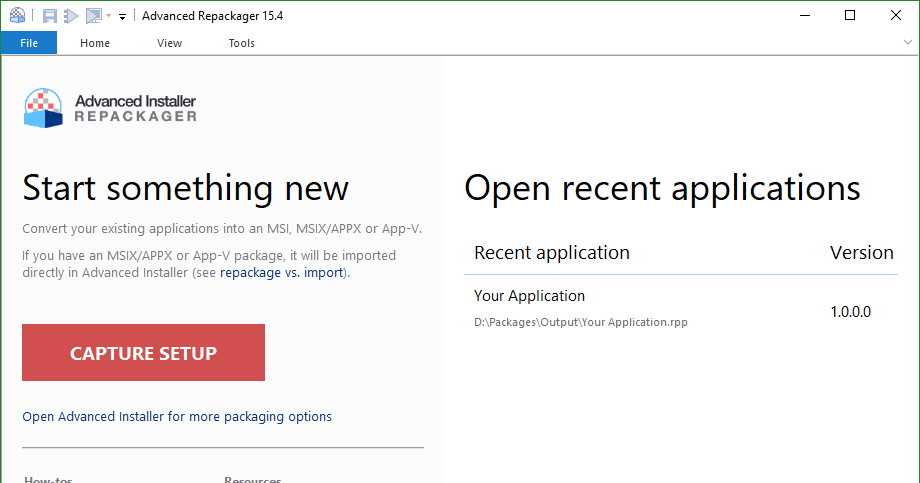This screenshot has width=920, height=483.
Task: Click the Advanced Repackager app icon in title bar
Action: [x=18, y=15]
